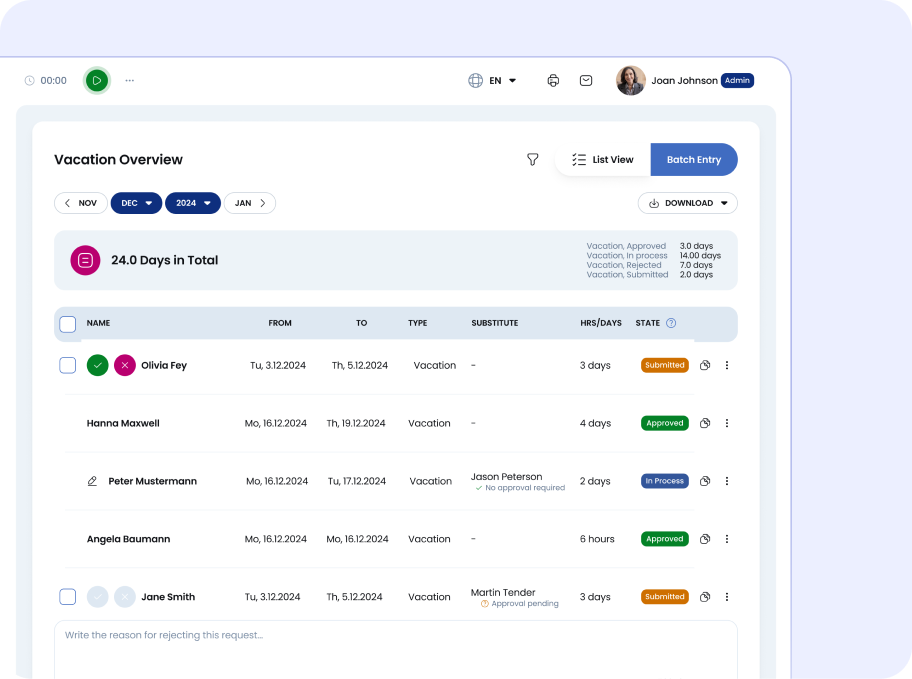Viewport: 912px width, 679px height.
Task: Open the more options menu for Jane Smith
Action: pyautogui.click(x=726, y=597)
